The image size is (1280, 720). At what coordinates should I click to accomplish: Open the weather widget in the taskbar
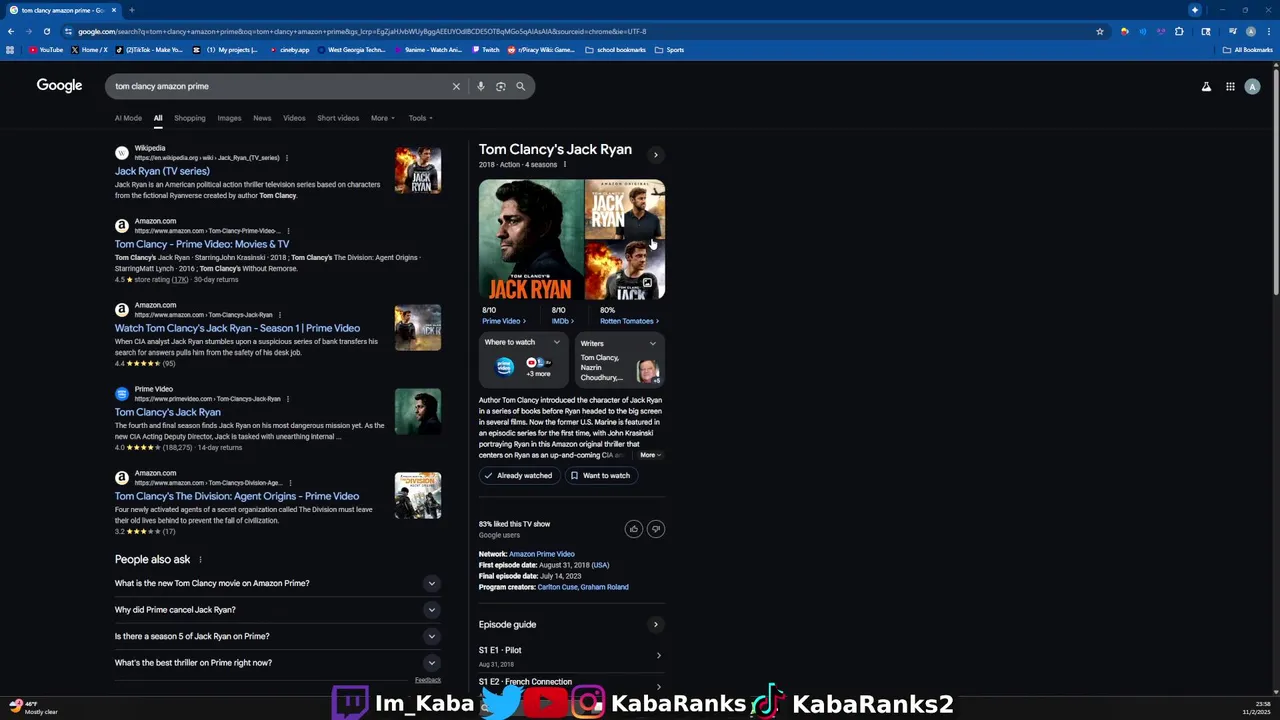(x=33, y=707)
